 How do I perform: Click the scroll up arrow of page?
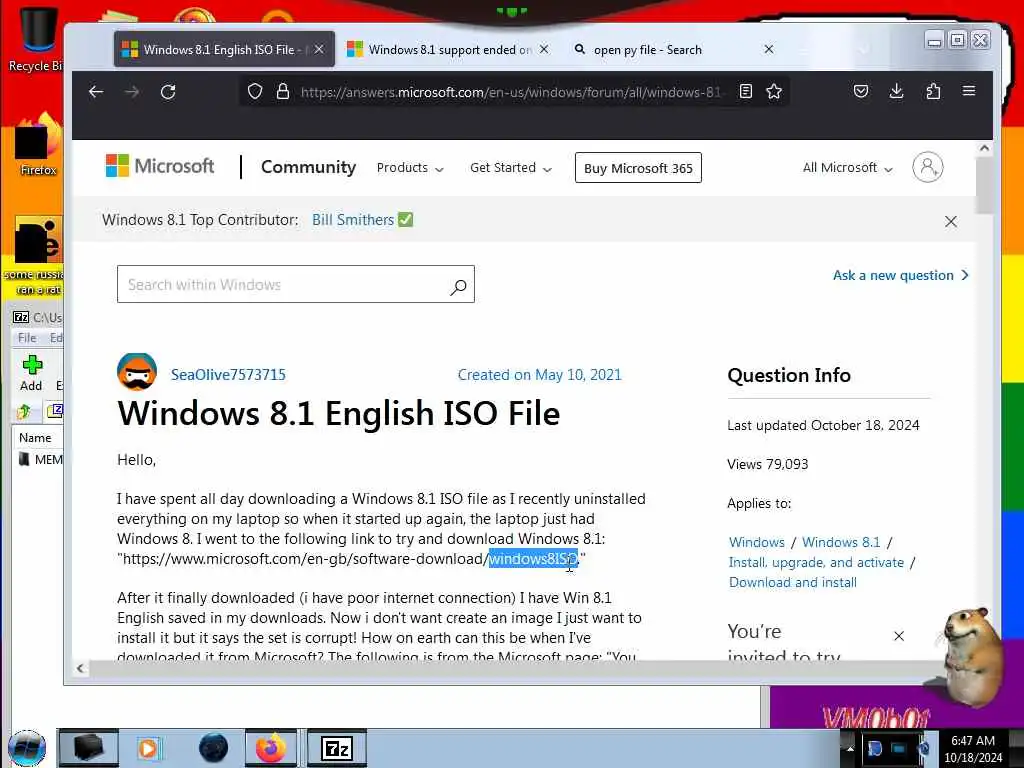pyautogui.click(x=984, y=148)
